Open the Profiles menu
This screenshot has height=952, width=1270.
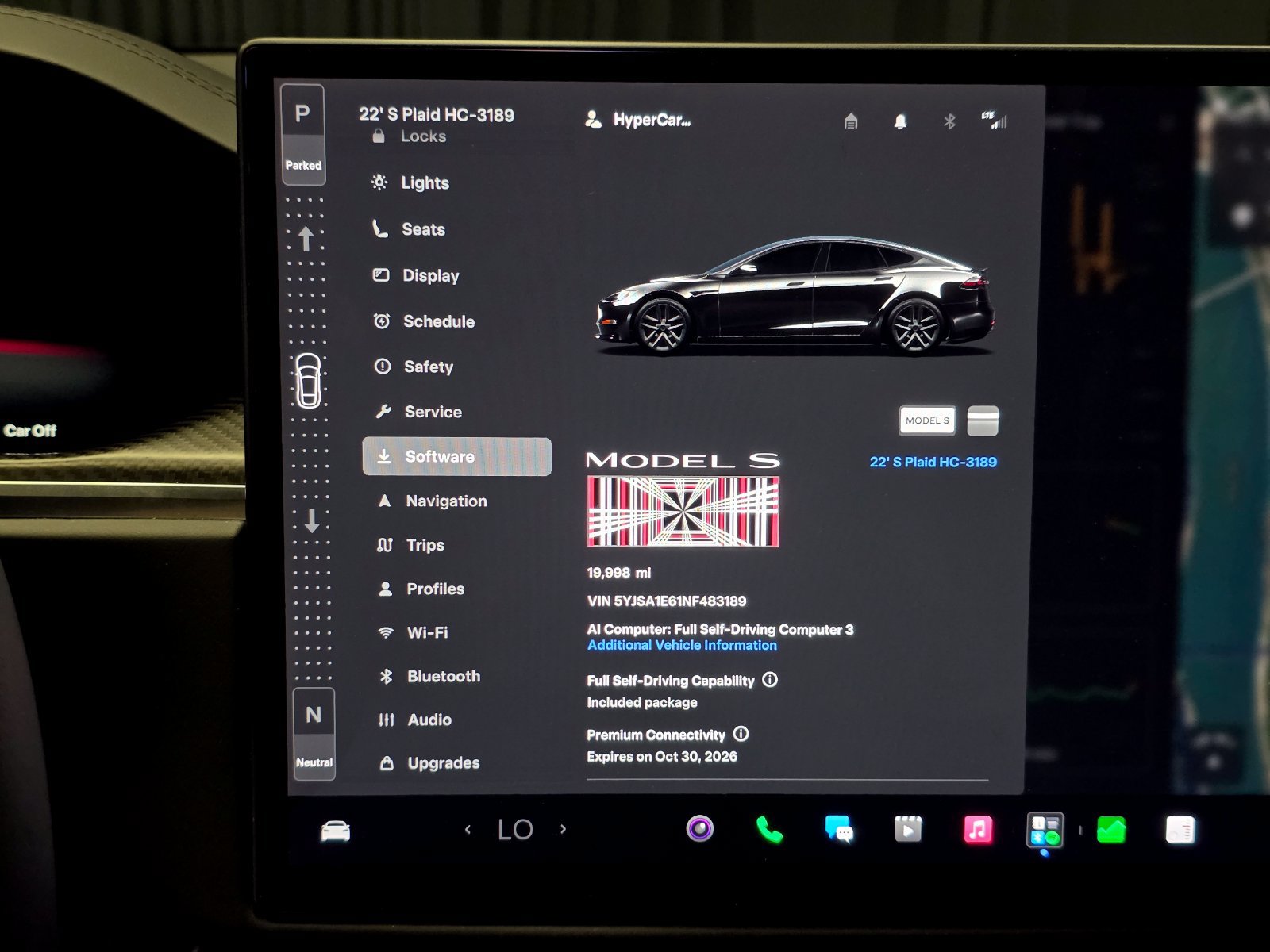pyautogui.click(x=421, y=589)
